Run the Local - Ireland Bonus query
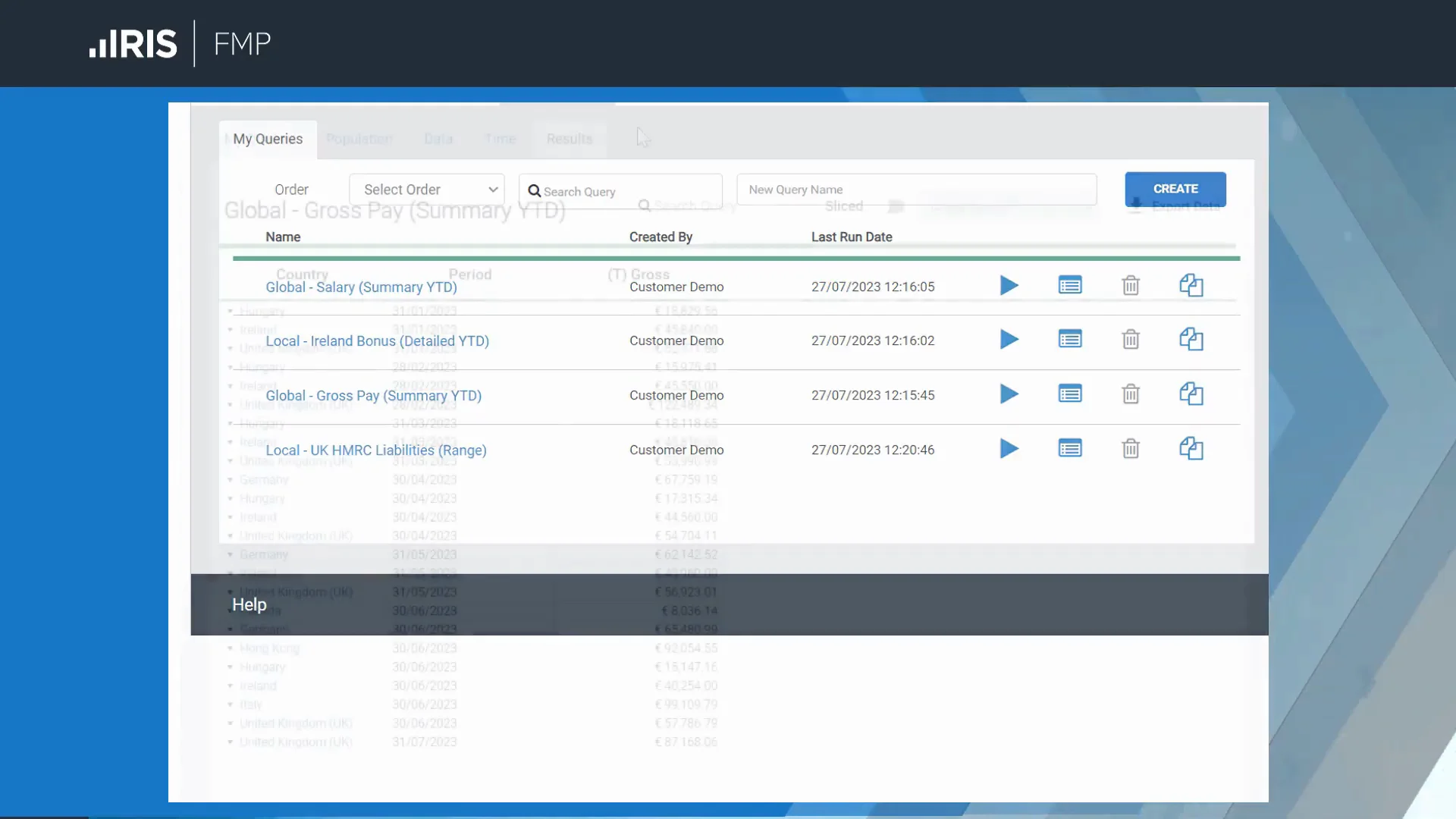The width and height of the screenshot is (1456, 819). [x=1009, y=340]
